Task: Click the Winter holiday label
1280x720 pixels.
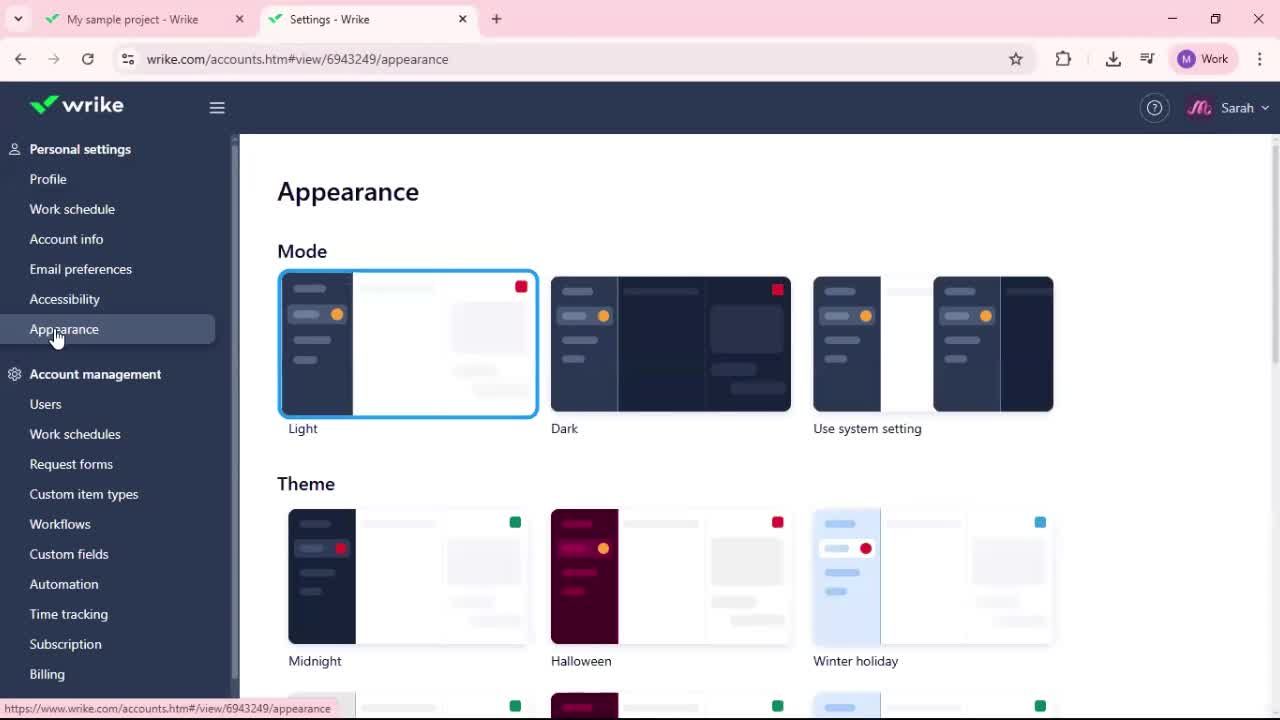Action: tap(856, 661)
